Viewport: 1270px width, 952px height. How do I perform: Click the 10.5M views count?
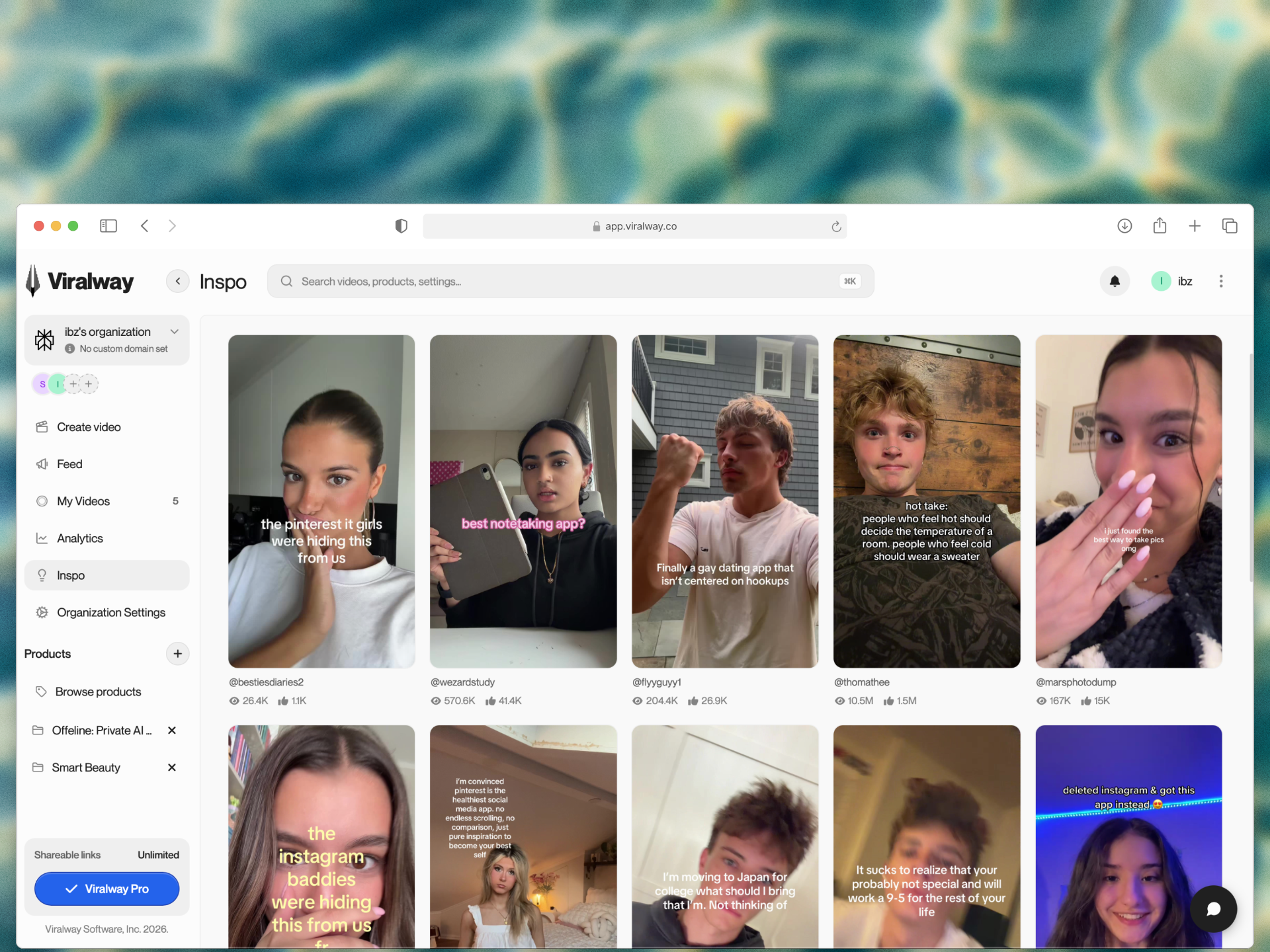pyautogui.click(x=854, y=701)
